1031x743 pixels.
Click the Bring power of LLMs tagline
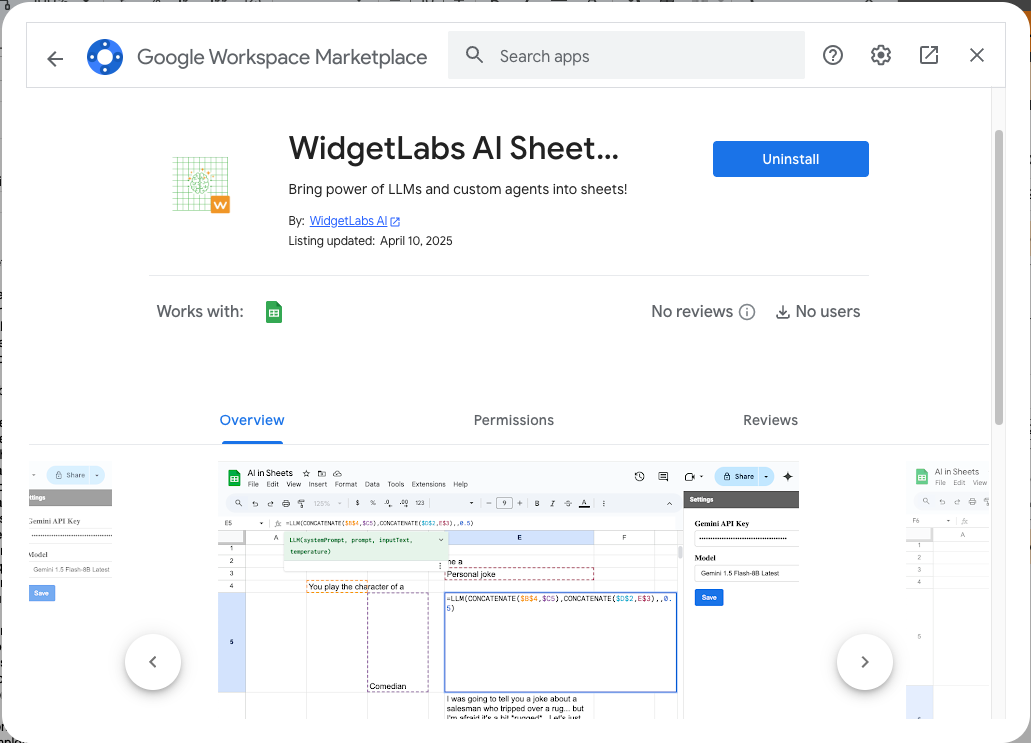tap(458, 190)
